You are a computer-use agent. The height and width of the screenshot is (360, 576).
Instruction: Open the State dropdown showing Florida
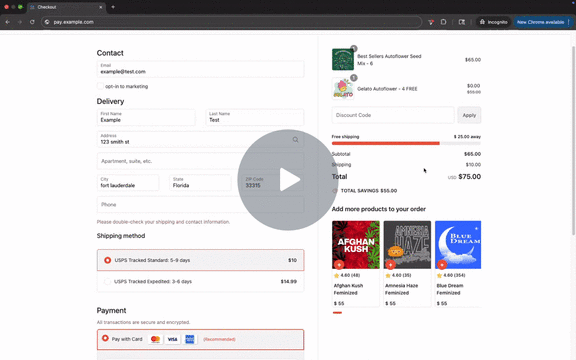tap(200, 183)
